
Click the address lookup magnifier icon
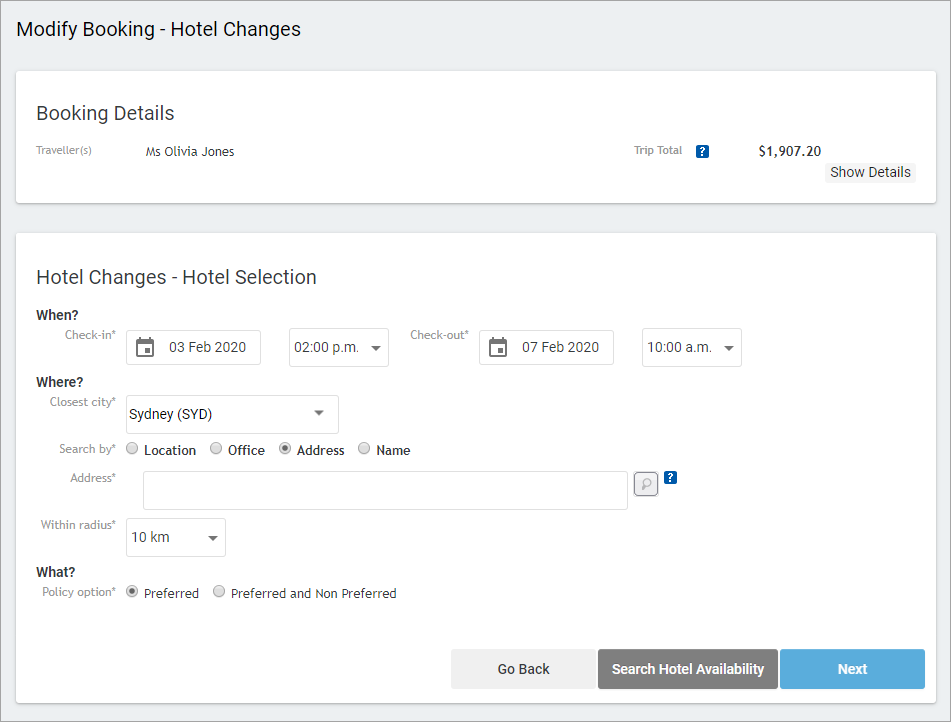pyautogui.click(x=644, y=483)
